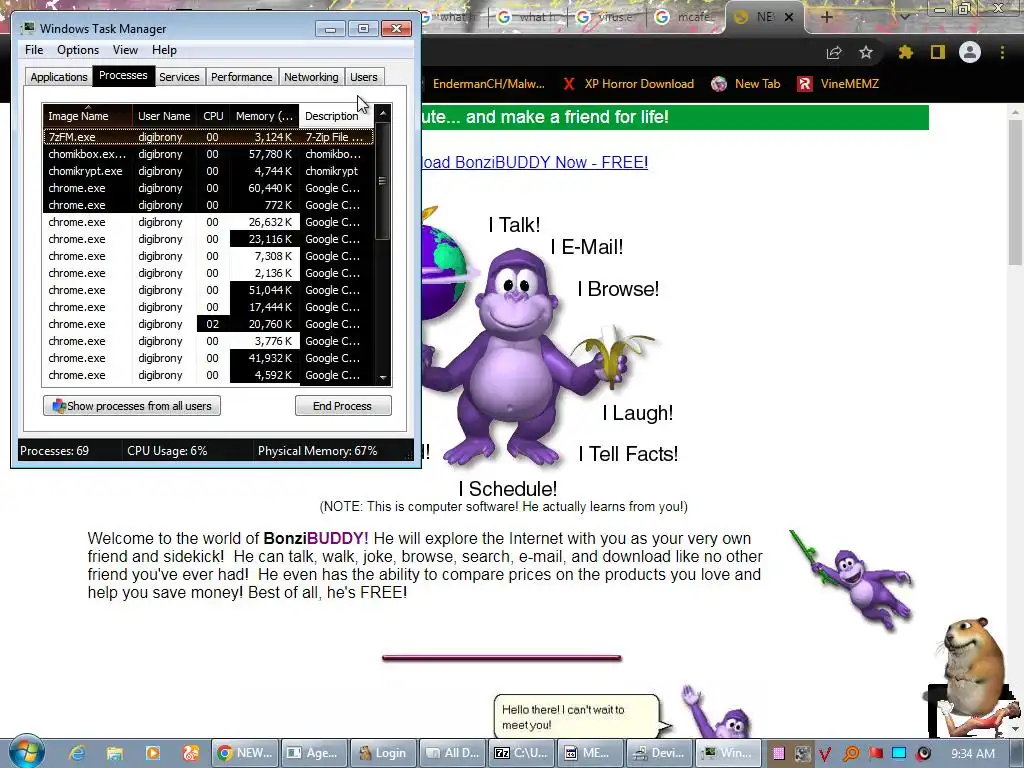The width and height of the screenshot is (1024, 768).
Task: Open All D... taskbar window button
Action: tap(451, 753)
